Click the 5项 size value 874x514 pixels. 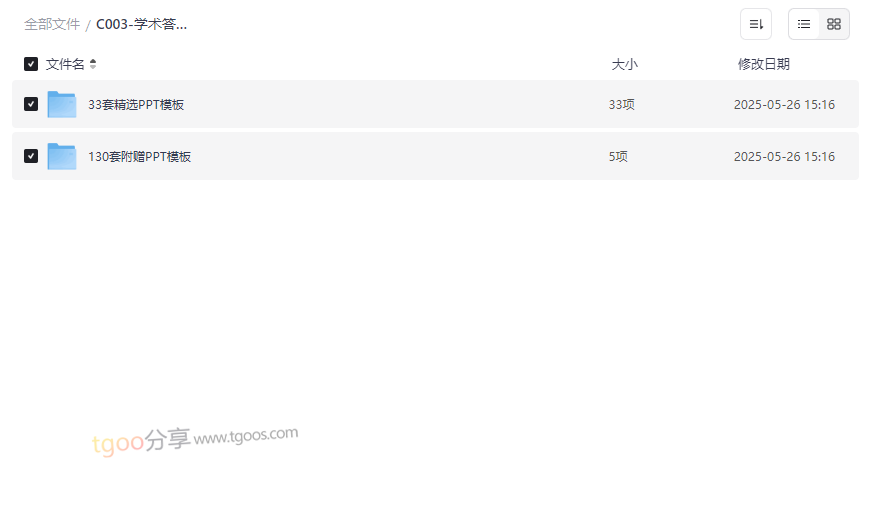click(x=618, y=156)
